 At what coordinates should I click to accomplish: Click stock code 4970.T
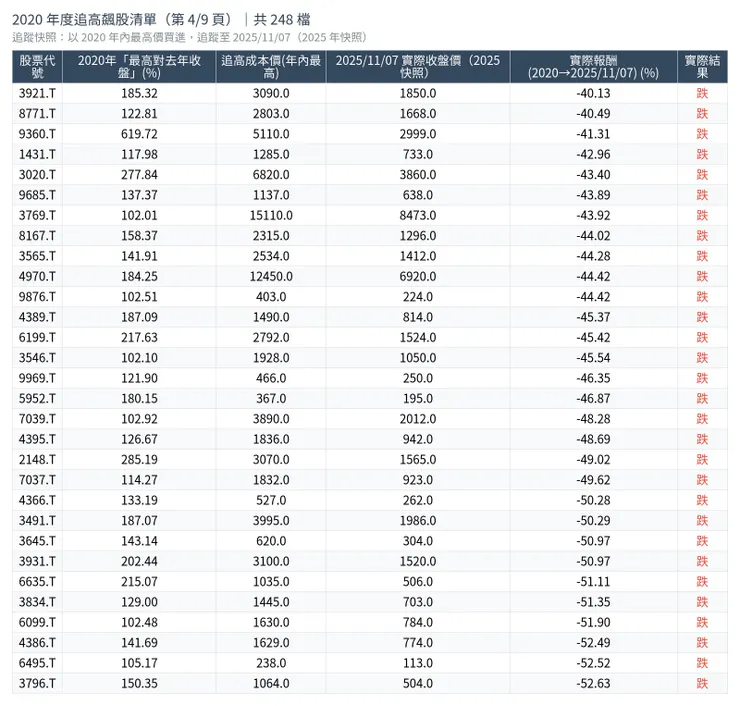pyautogui.click(x=37, y=276)
